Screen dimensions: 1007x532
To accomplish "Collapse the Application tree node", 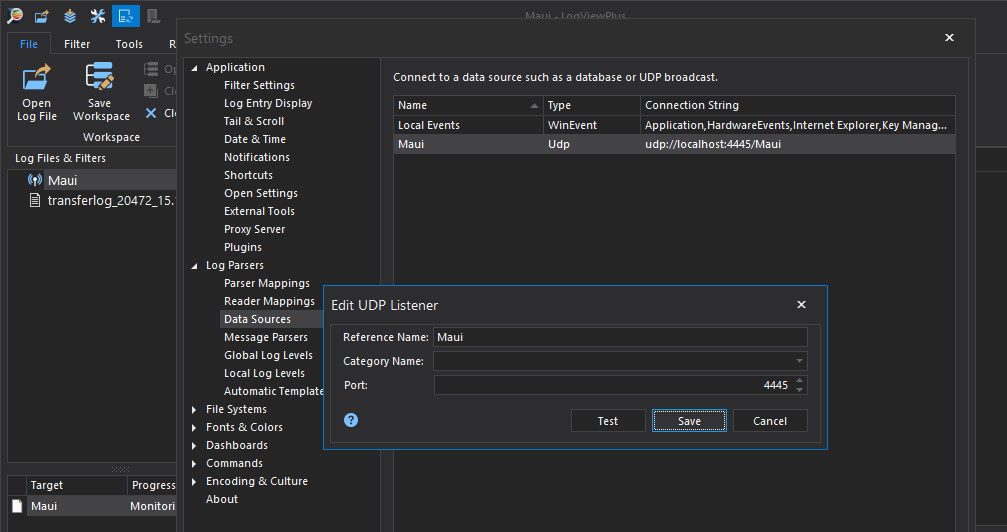I will 195,67.
